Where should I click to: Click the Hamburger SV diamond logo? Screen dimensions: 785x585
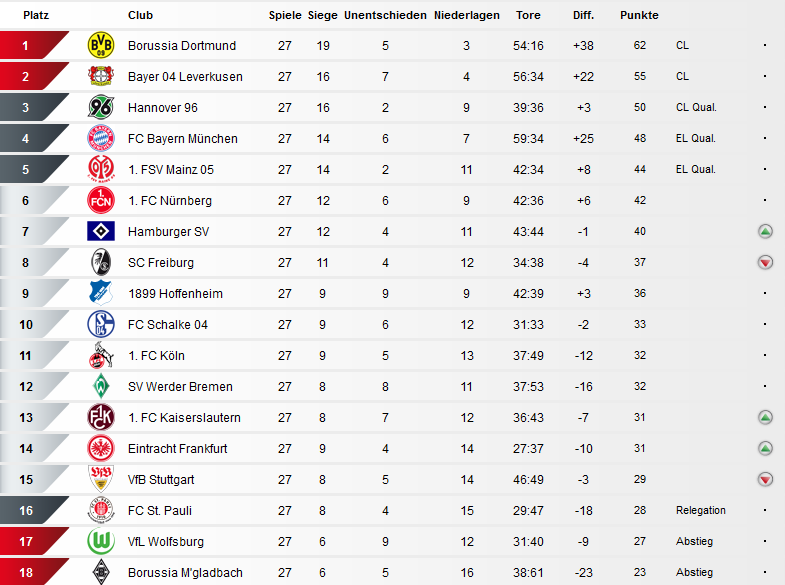(101, 231)
